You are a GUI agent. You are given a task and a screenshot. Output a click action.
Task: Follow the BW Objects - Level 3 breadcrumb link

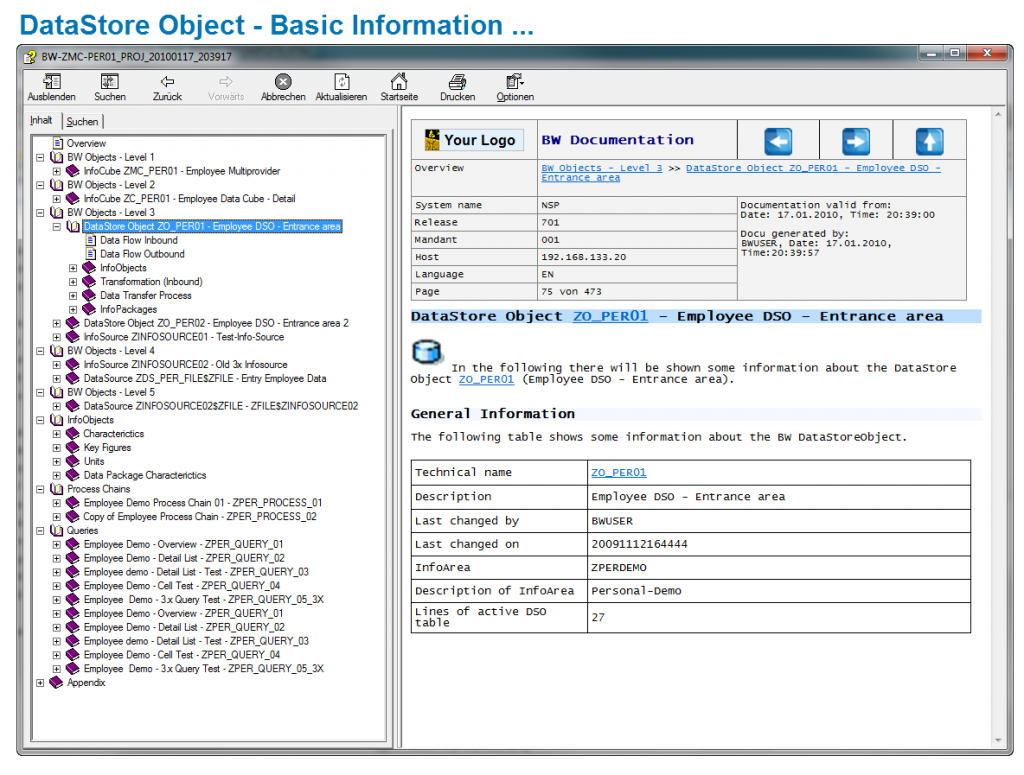coord(602,168)
